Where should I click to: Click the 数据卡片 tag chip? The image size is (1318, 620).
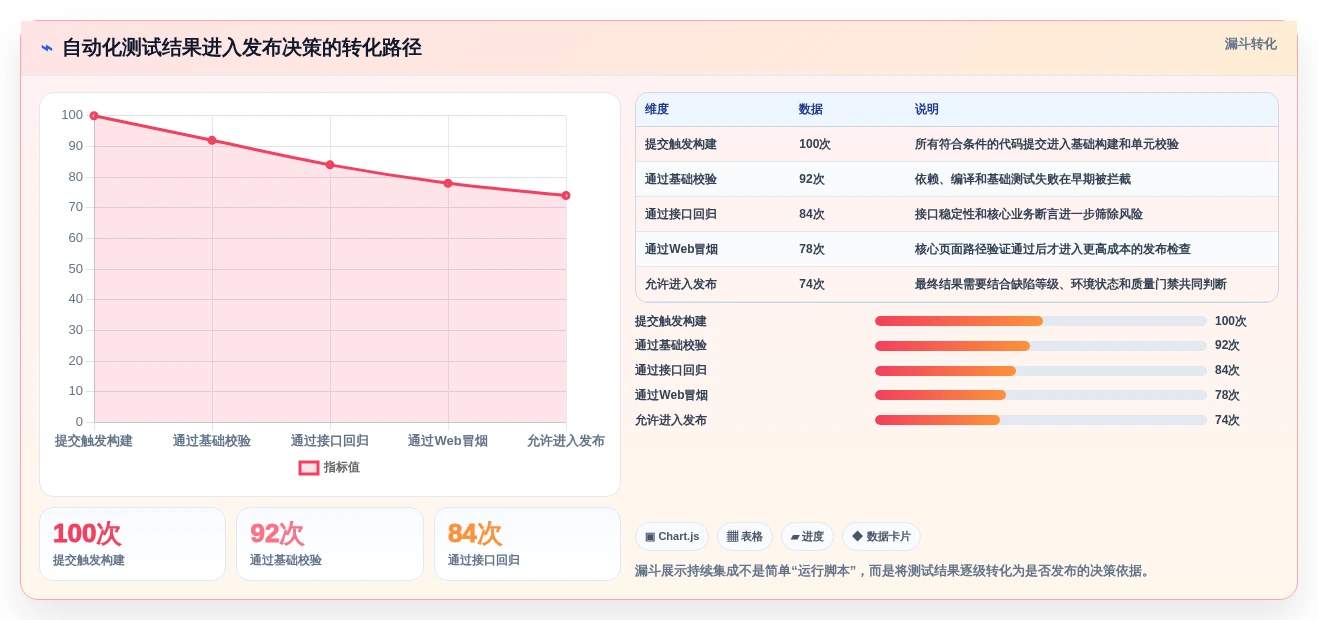[881, 537]
